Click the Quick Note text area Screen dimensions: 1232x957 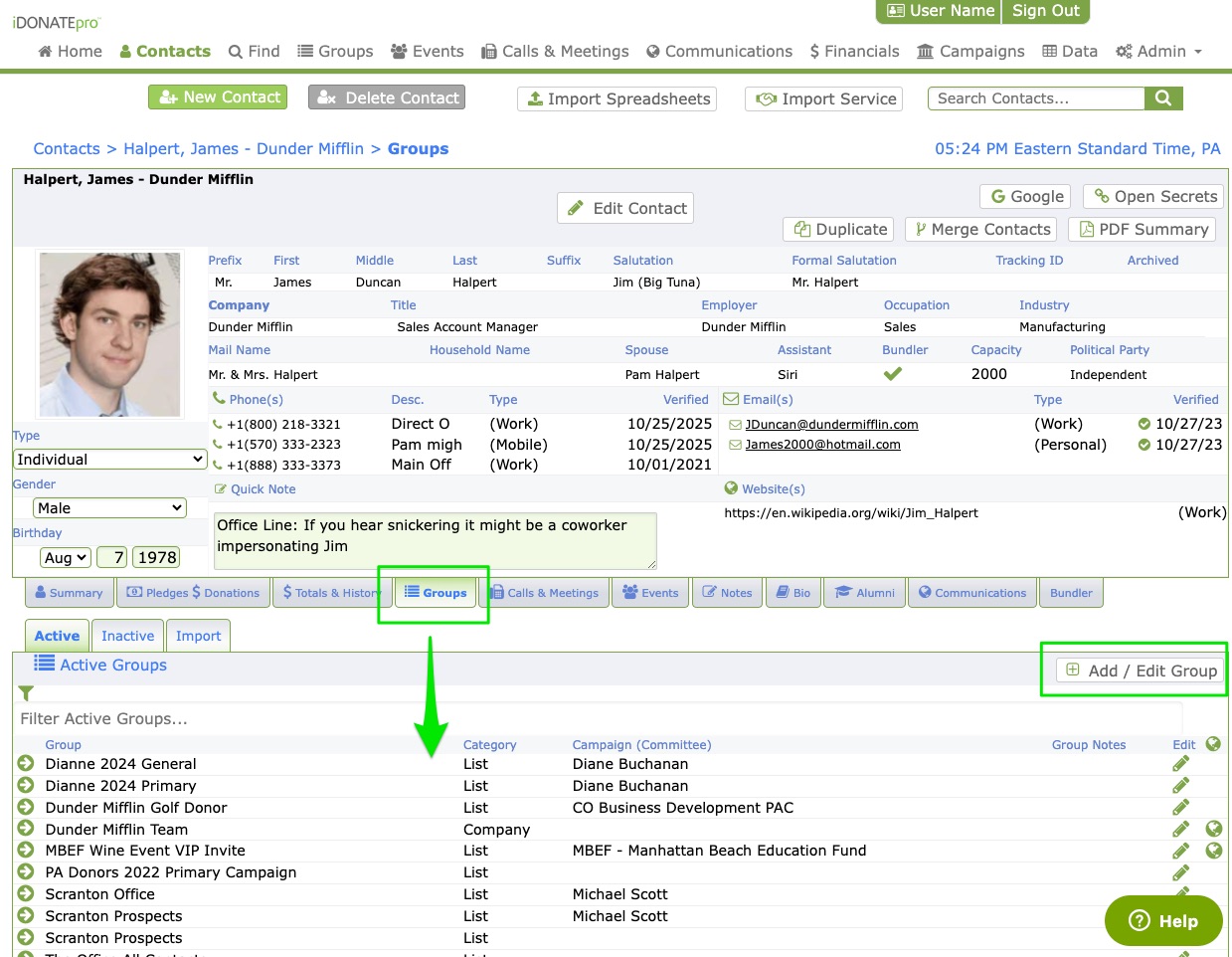point(436,540)
